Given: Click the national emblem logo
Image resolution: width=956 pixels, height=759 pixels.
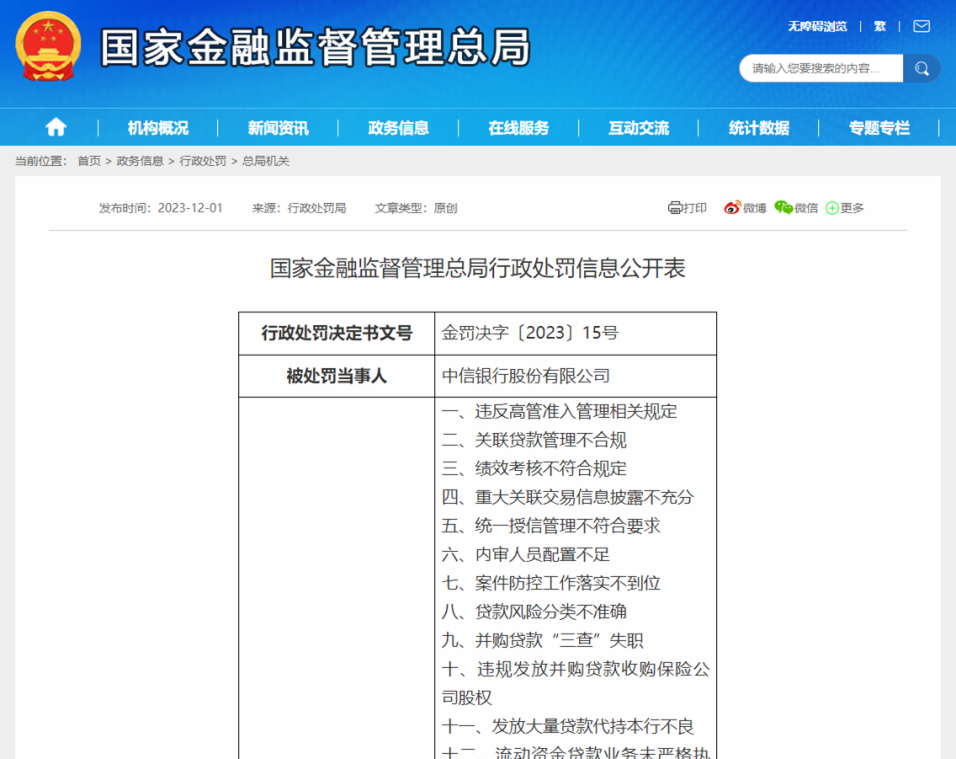Looking at the screenshot, I should [x=48, y=47].
